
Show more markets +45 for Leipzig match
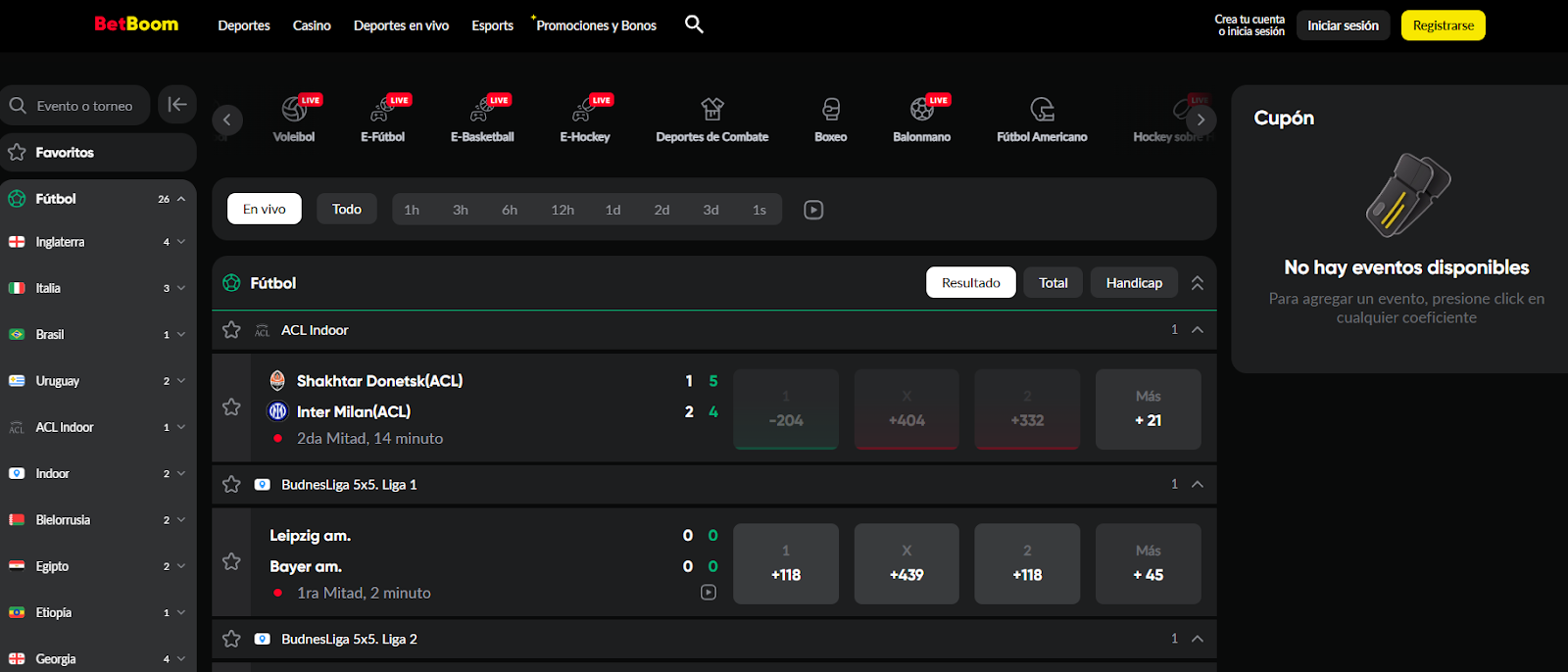(1149, 563)
